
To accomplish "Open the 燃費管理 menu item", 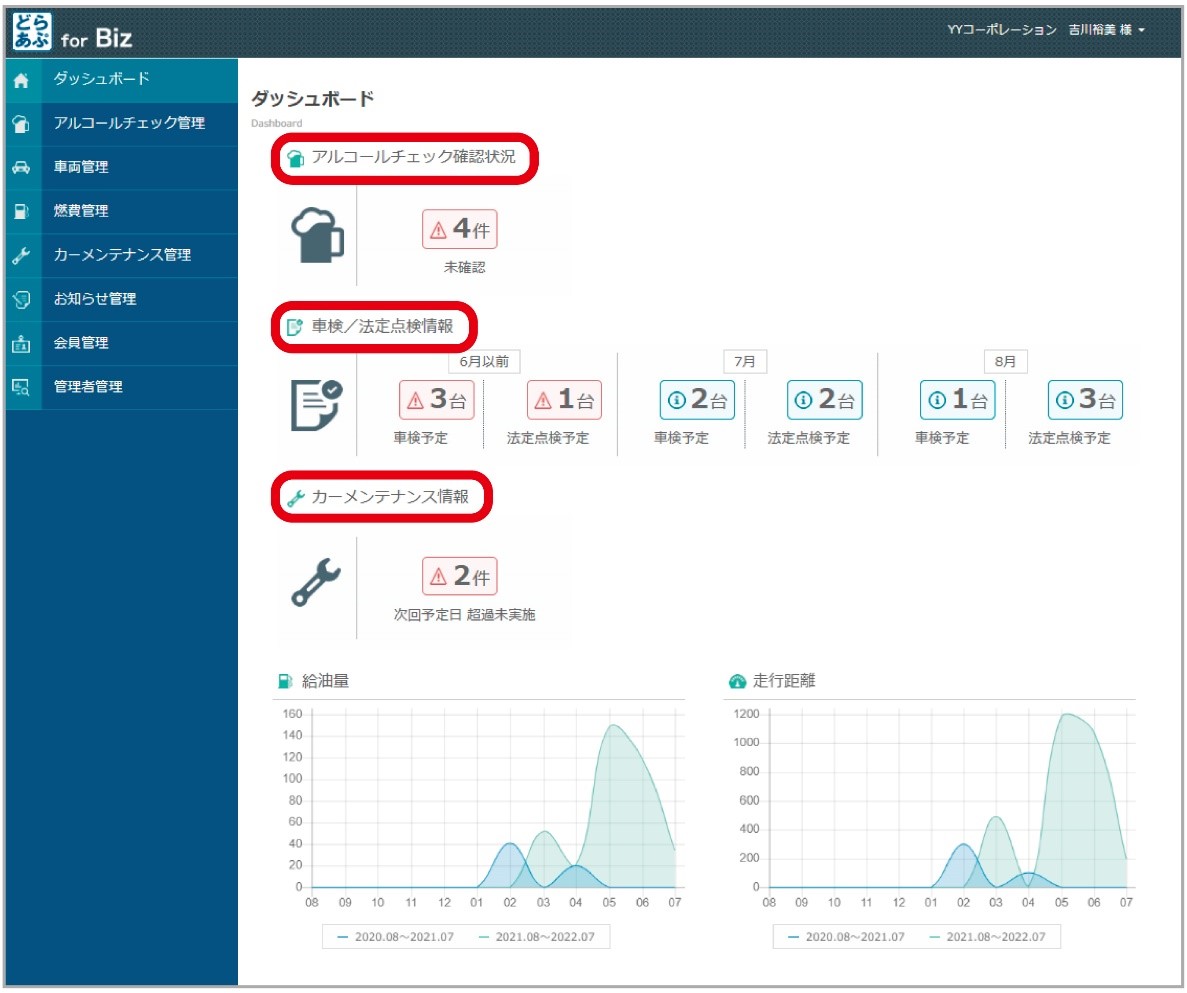I will coord(121,211).
